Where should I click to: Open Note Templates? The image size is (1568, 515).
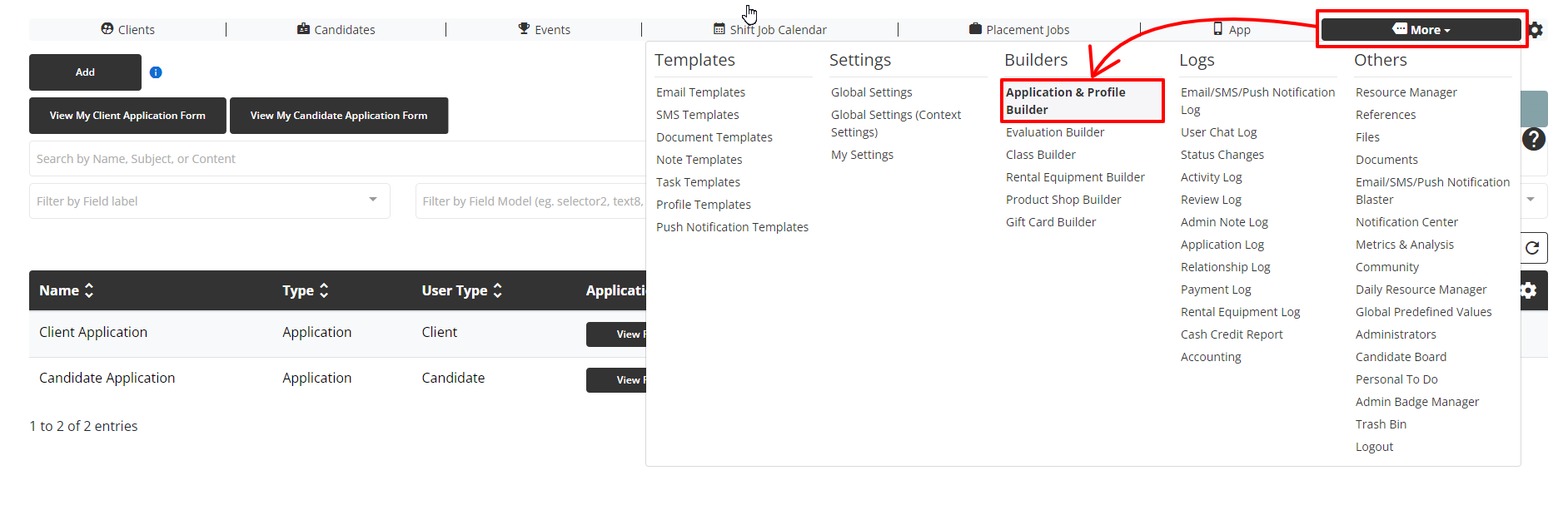[x=699, y=160]
